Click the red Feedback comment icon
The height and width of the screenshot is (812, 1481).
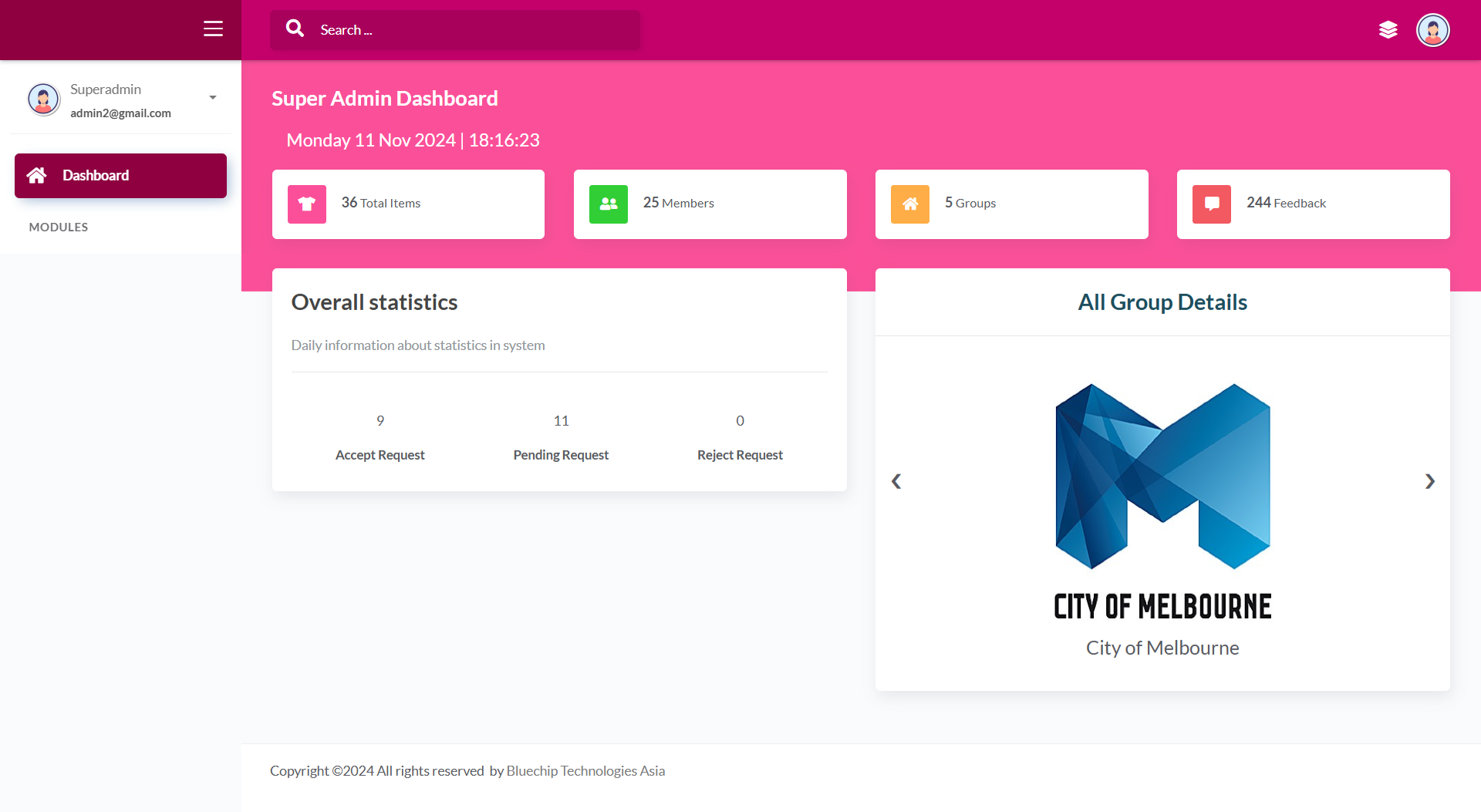click(x=1212, y=204)
